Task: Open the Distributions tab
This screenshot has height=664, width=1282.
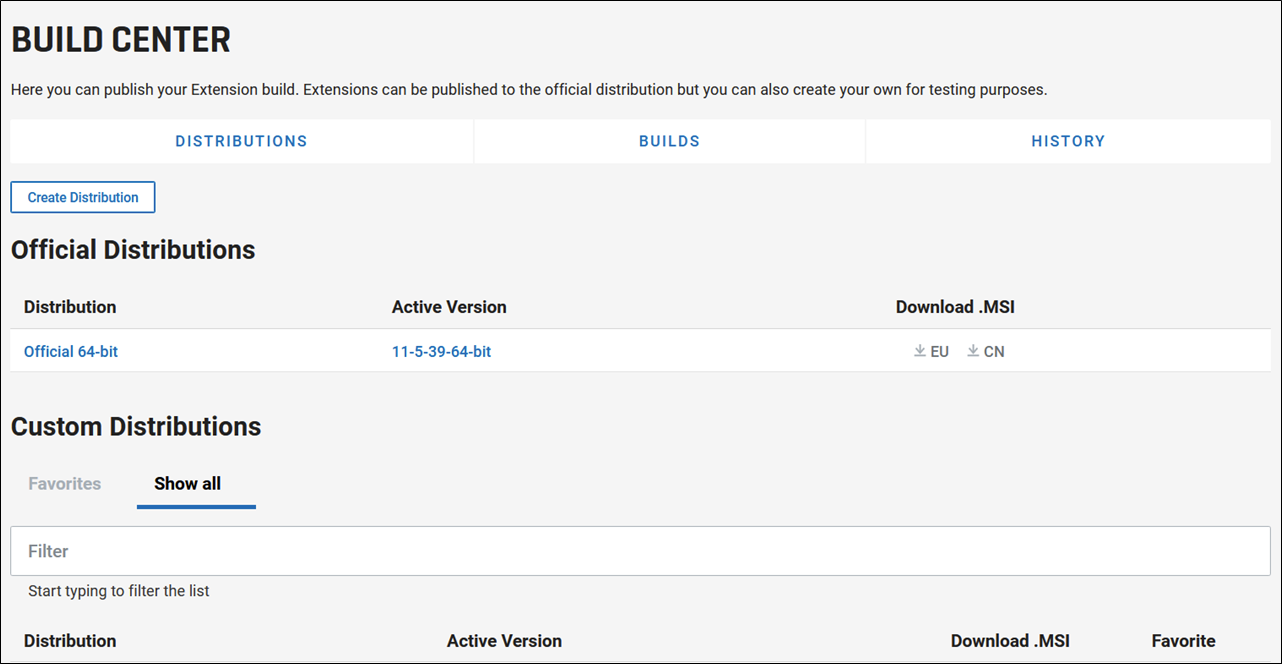Action: (x=241, y=141)
